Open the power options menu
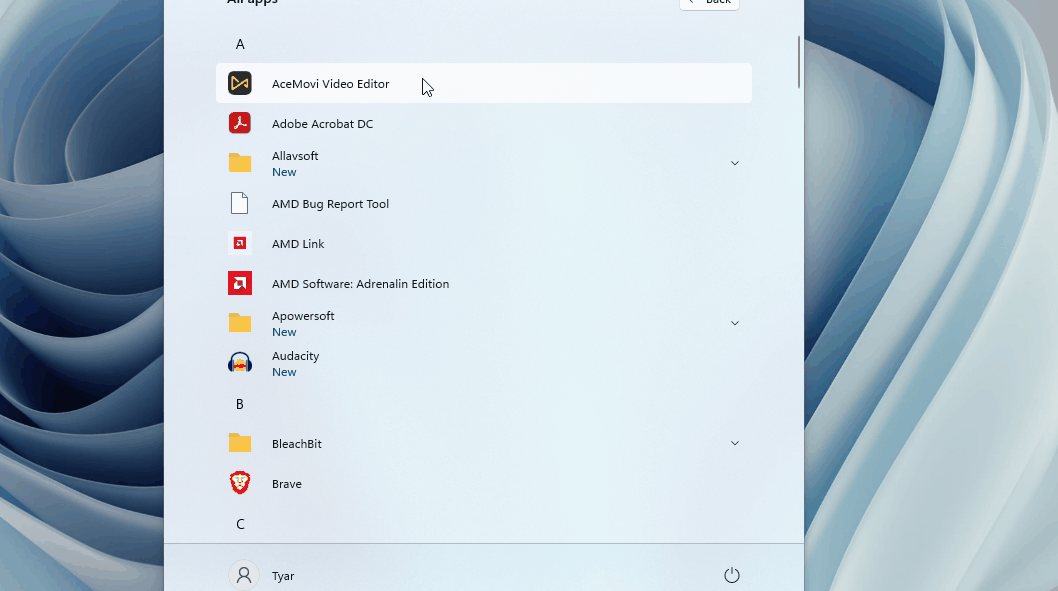 click(x=731, y=575)
